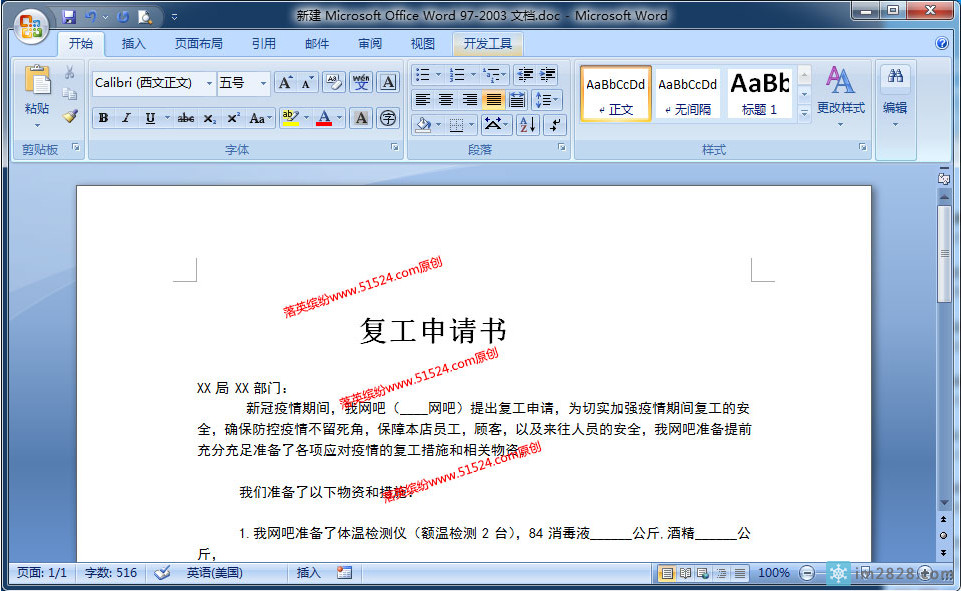Click the zoom out minus button

[807, 573]
